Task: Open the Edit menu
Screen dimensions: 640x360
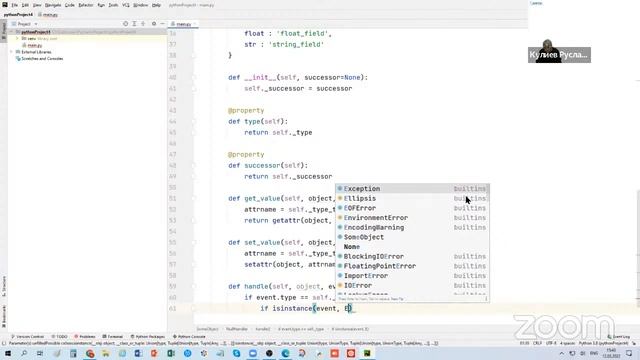Action: [x=25, y=5]
